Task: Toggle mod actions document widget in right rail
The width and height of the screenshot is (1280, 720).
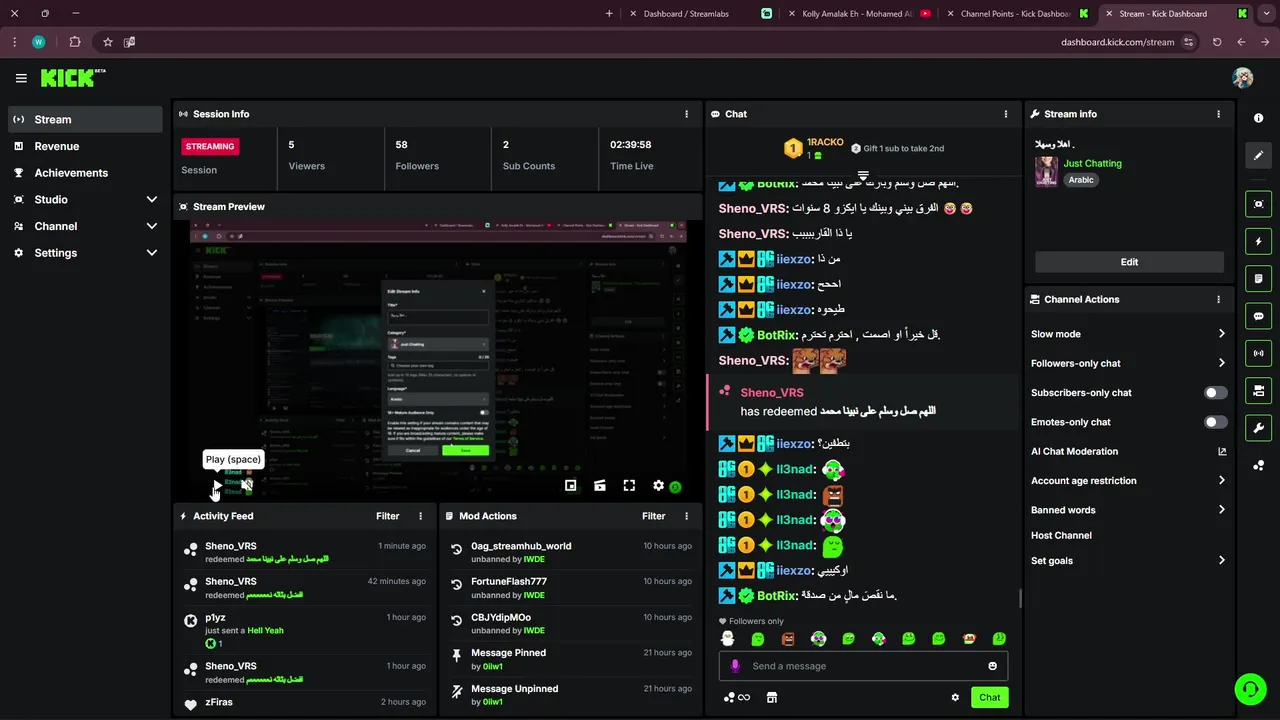Action: [1258, 278]
